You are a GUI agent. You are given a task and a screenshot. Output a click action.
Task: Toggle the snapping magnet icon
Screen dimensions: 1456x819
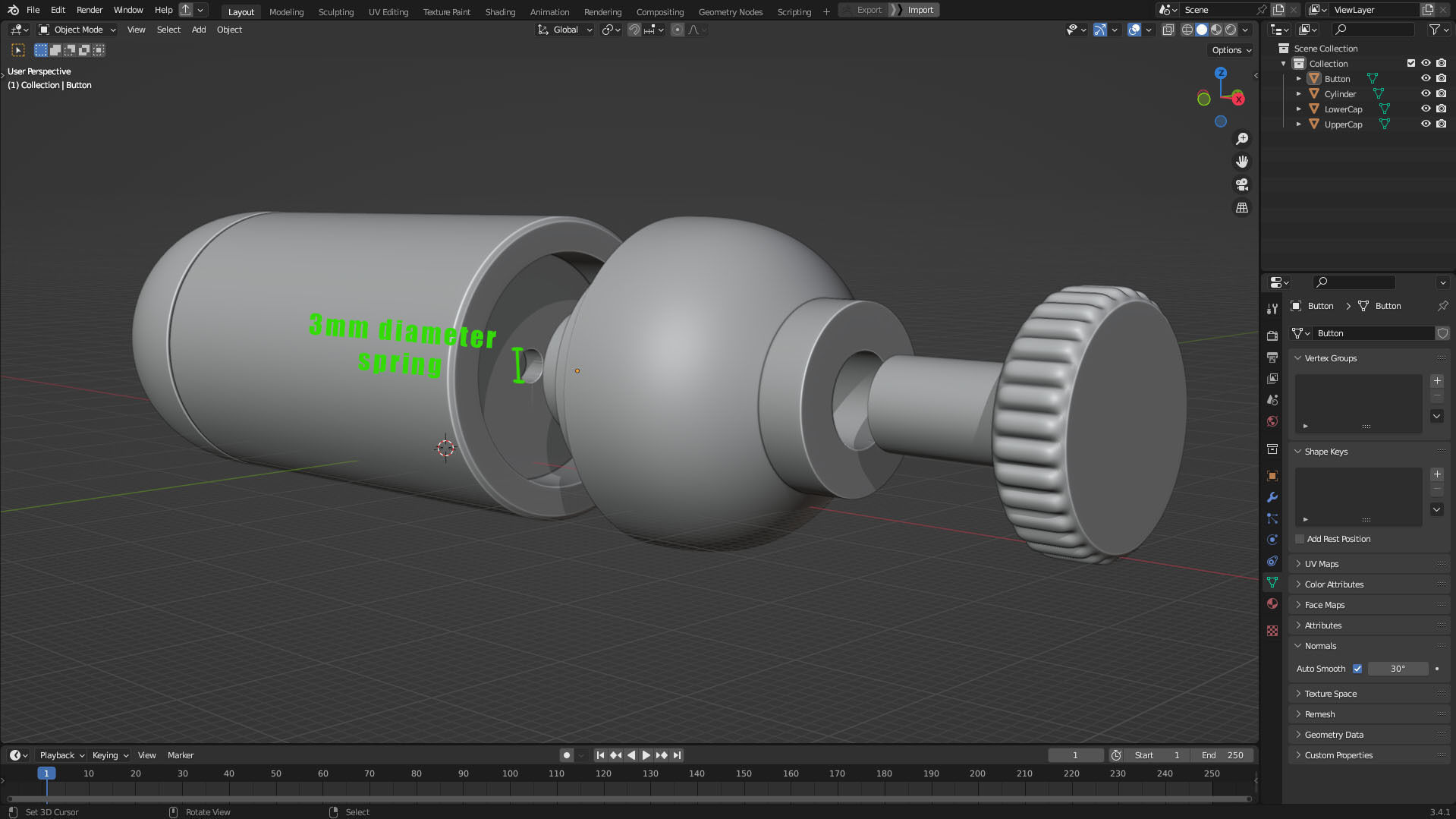(634, 30)
